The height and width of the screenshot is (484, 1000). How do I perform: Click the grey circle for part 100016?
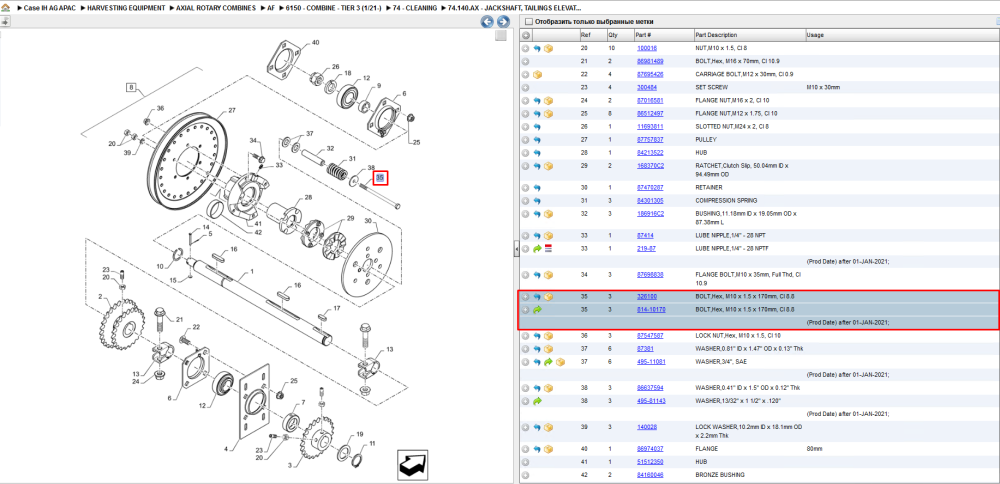[x=526, y=48]
